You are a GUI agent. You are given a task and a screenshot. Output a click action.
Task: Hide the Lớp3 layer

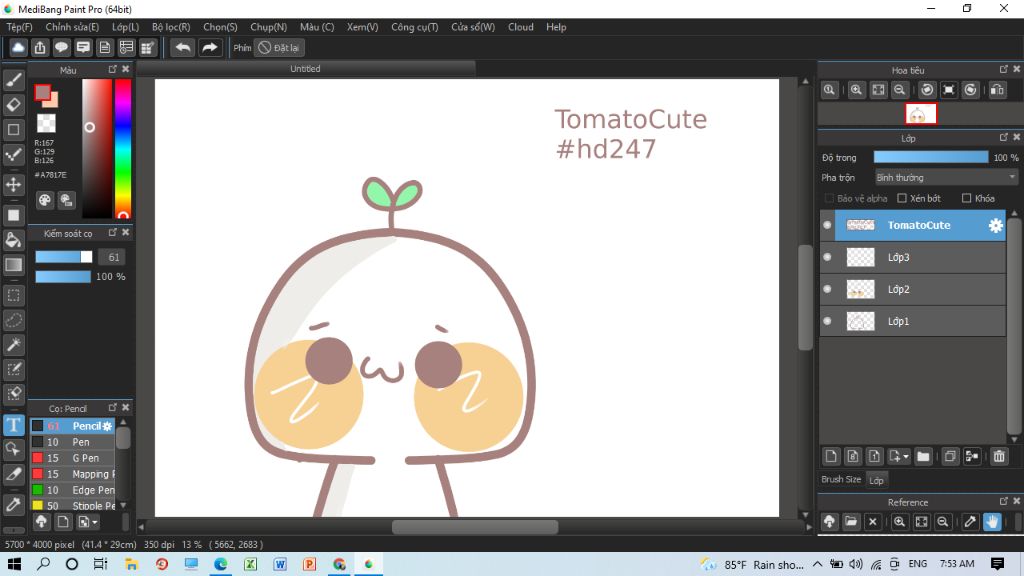[827, 257]
